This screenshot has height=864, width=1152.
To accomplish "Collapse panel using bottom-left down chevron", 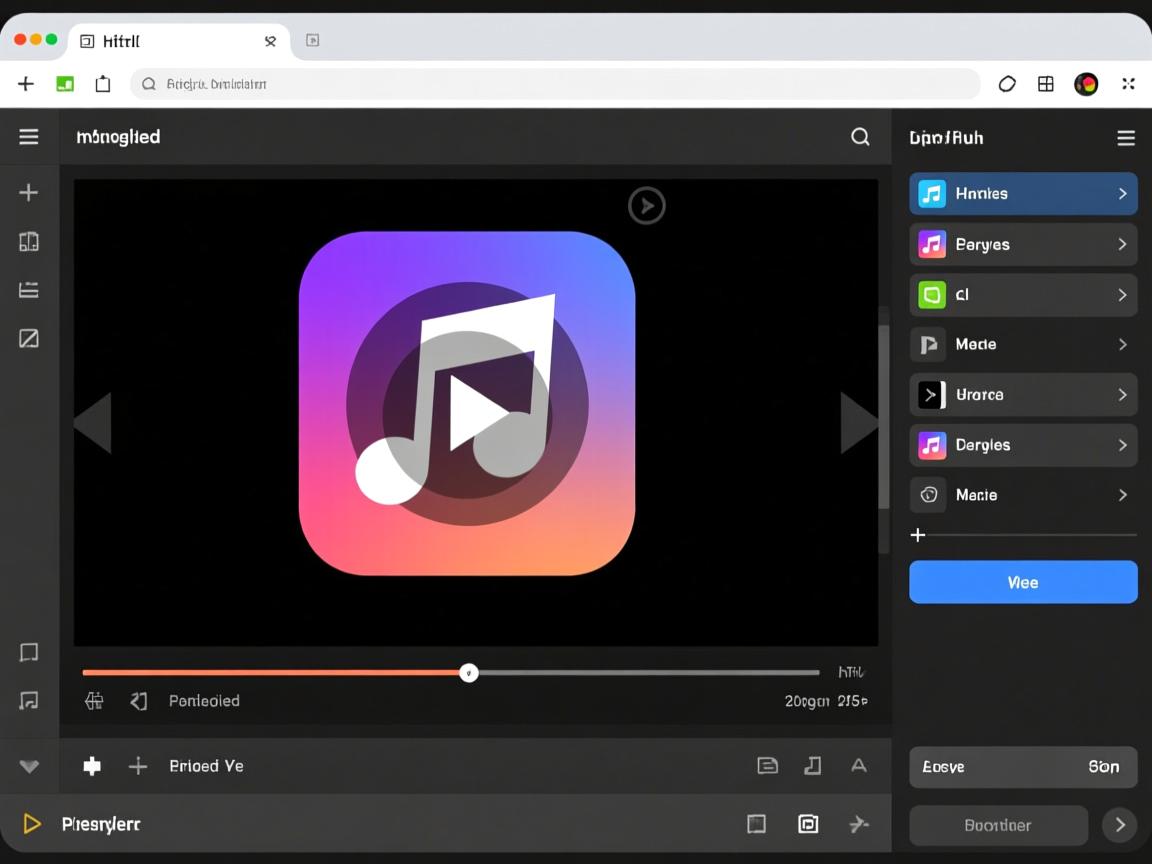I will point(29,767).
